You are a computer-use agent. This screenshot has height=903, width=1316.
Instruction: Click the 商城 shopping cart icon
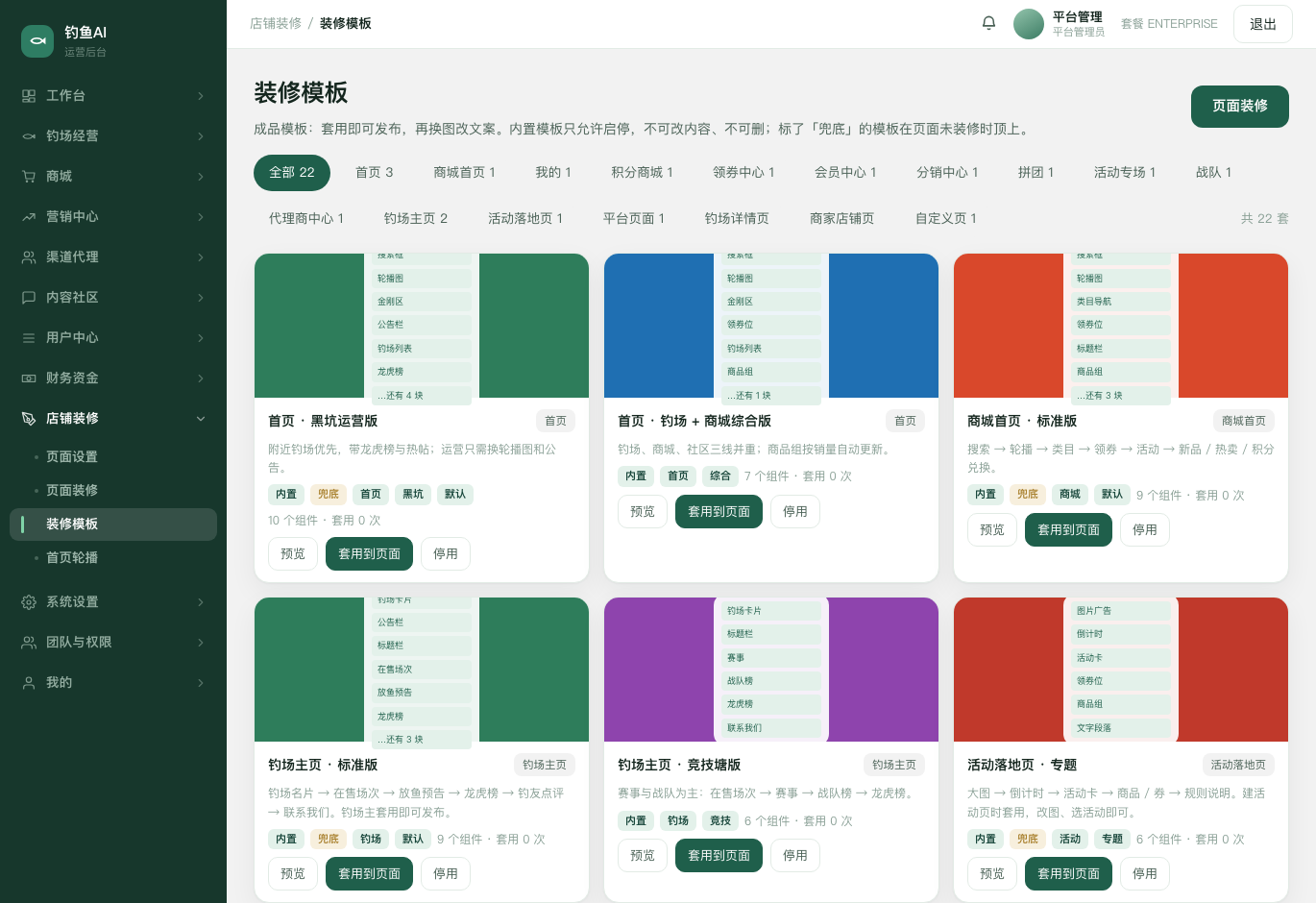click(29, 177)
